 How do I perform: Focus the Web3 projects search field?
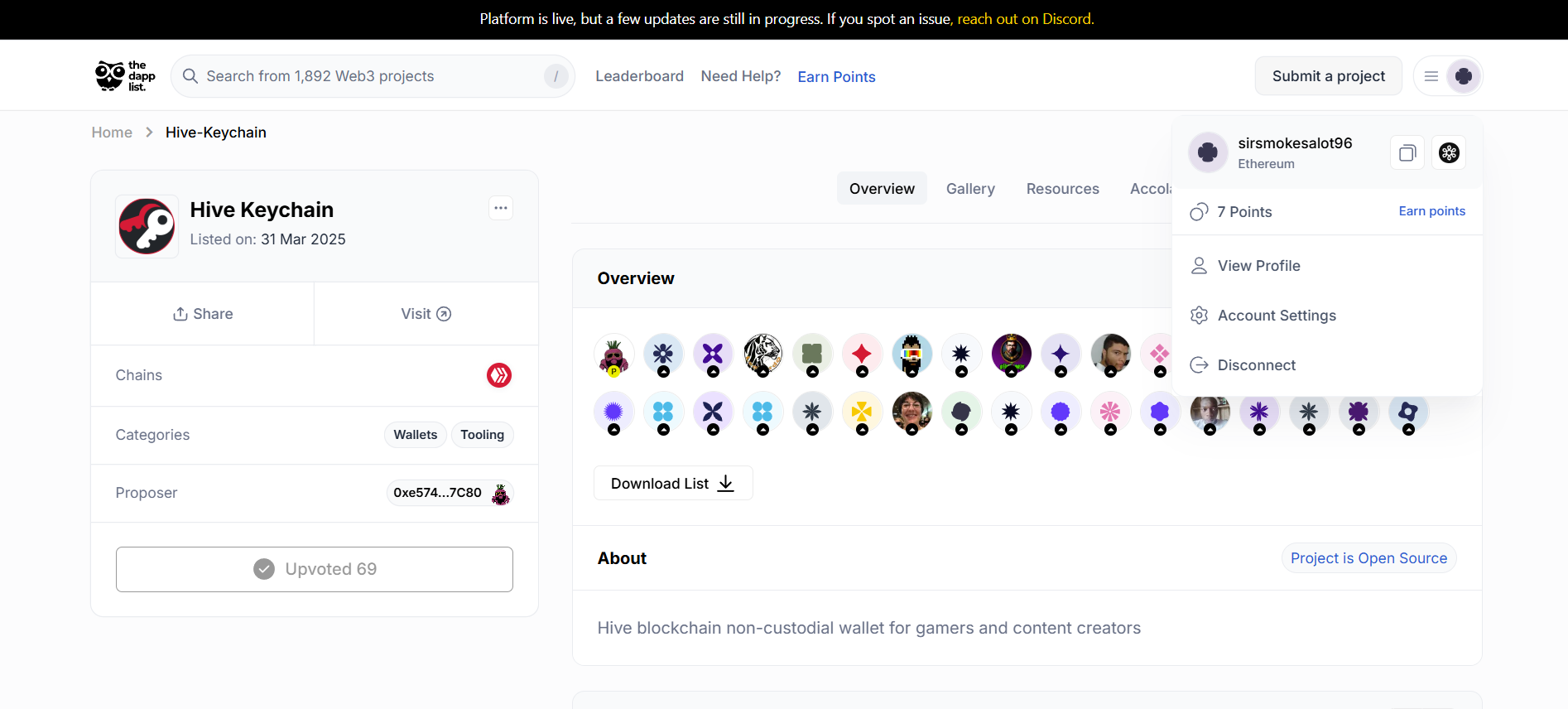(x=373, y=76)
